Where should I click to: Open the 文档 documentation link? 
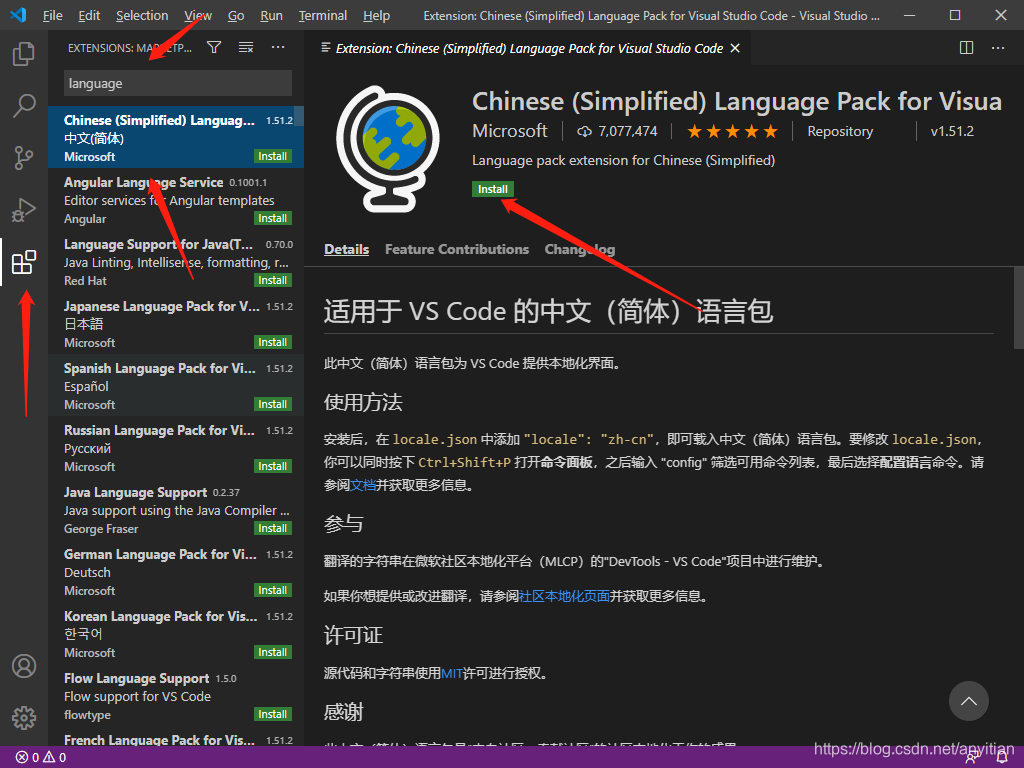point(363,485)
